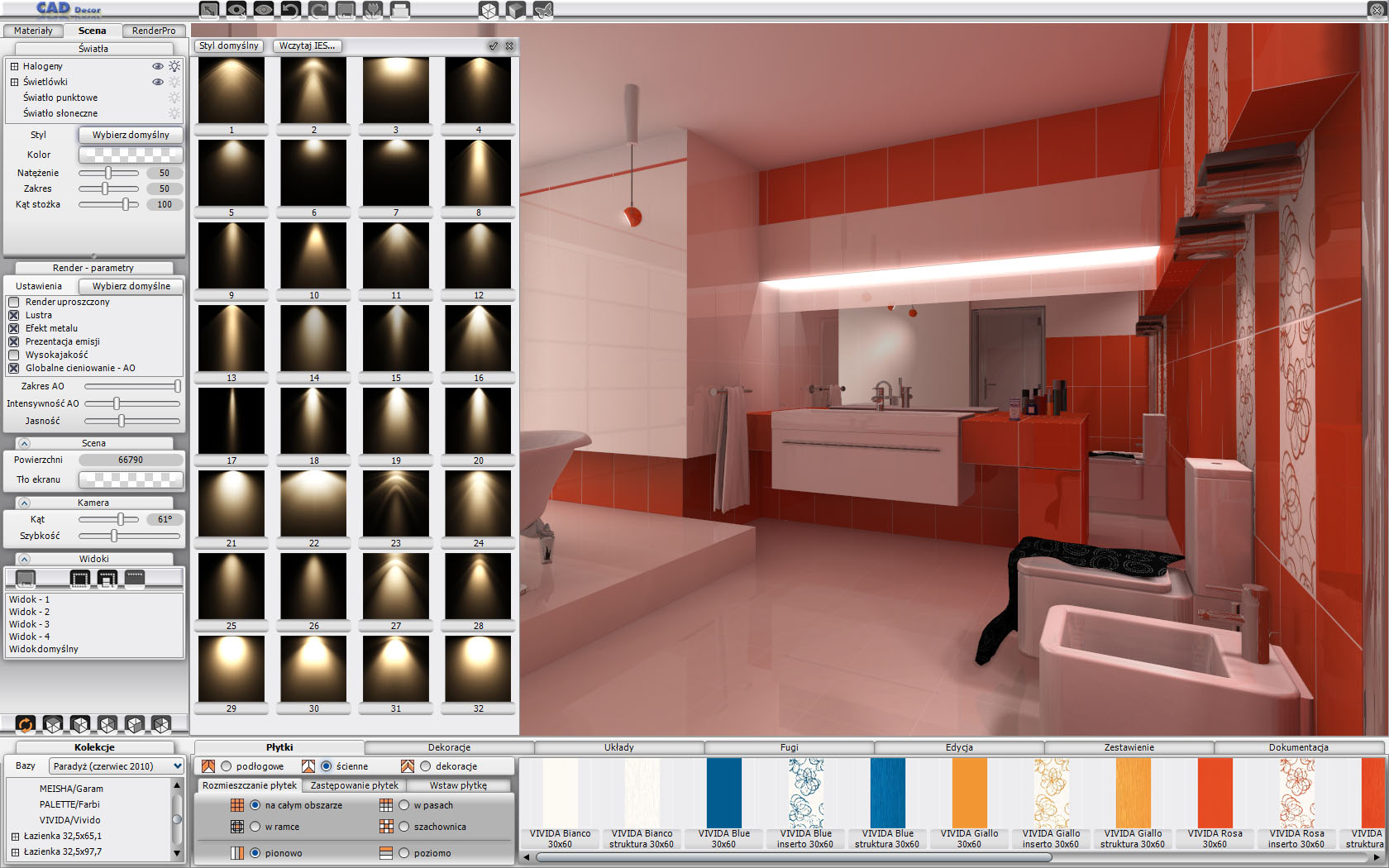Click the redo arrow in top toolbar
The height and width of the screenshot is (868, 1389).
(317, 10)
